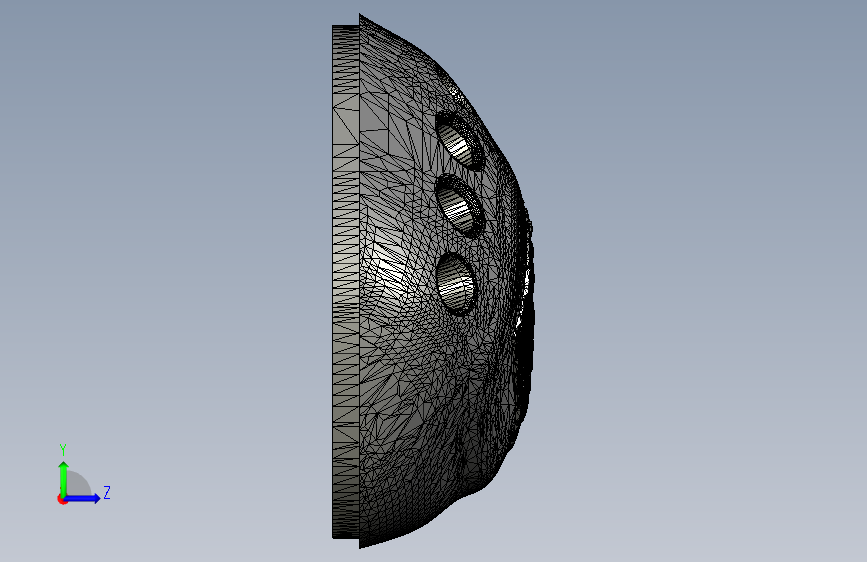867x562 pixels.
Task: Click the blue Z axis arrow of the triad
Action: click(82, 498)
